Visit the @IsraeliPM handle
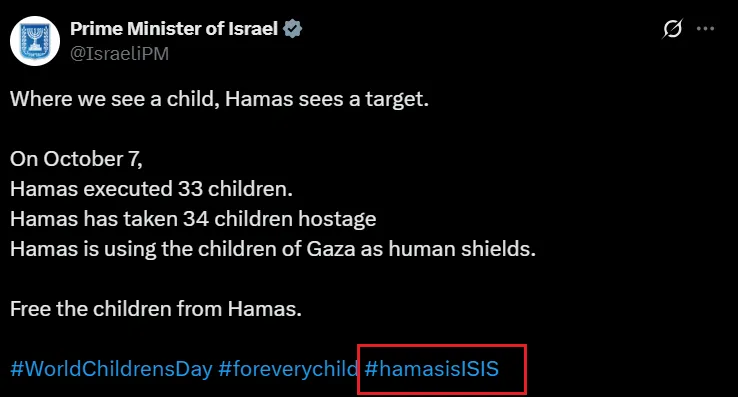 point(120,54)
